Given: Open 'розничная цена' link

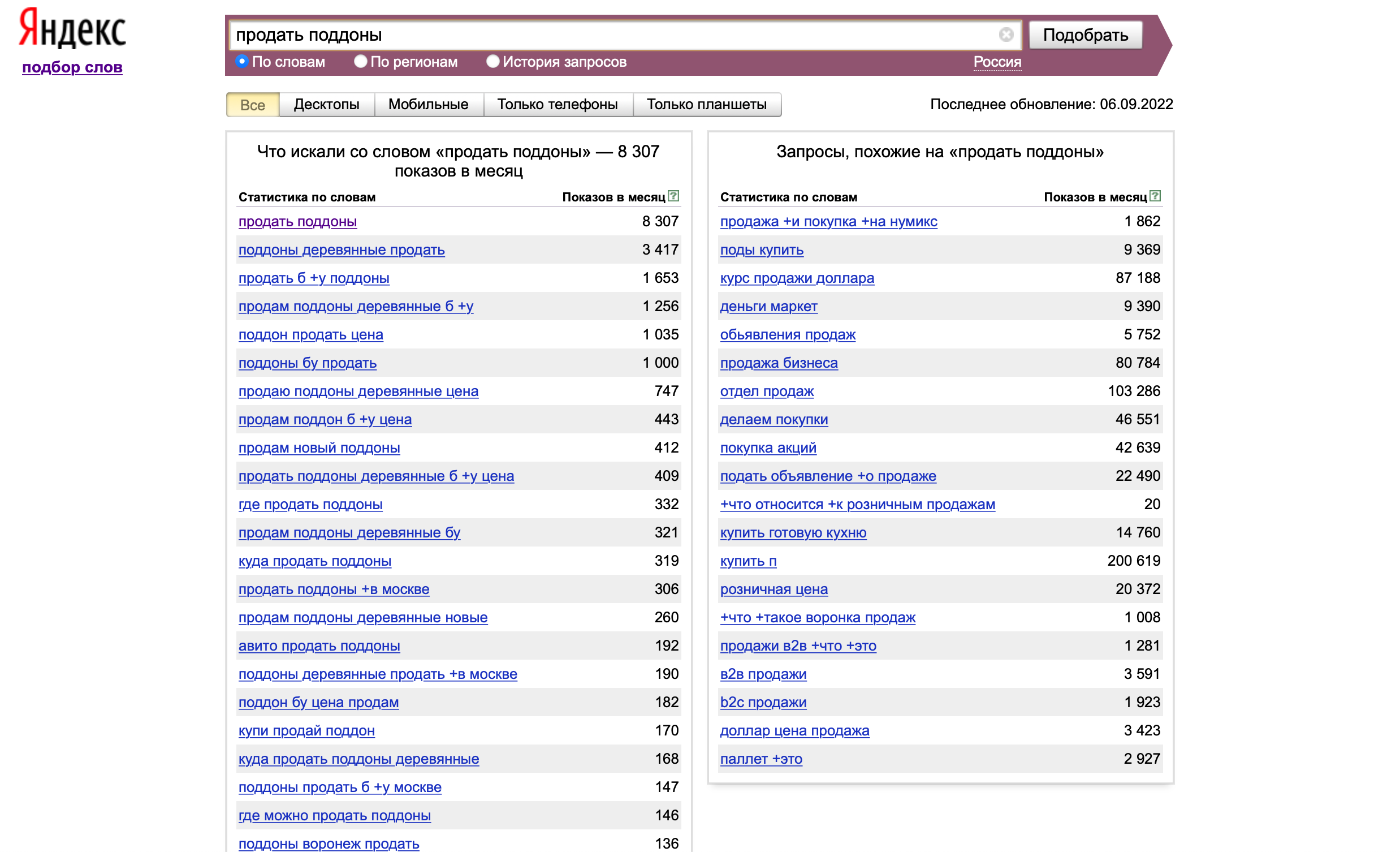Looking at the screenshot, I should (774, 590).
